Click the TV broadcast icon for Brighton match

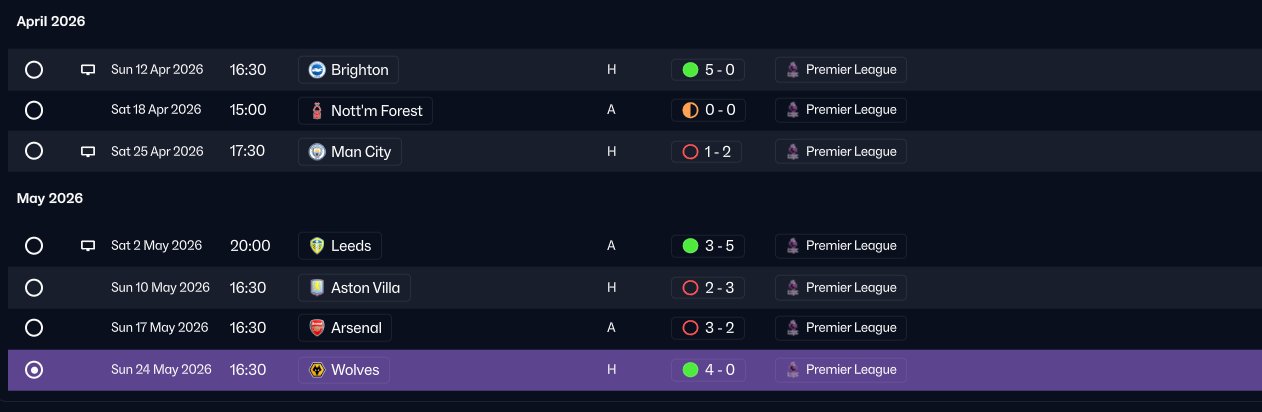(x=88, y=70)
